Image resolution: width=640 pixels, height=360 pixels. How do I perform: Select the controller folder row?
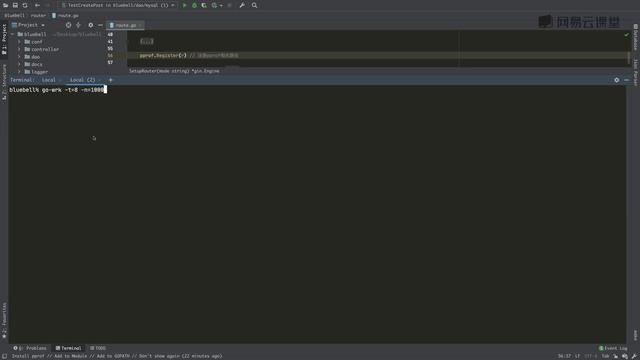(57, 49)
